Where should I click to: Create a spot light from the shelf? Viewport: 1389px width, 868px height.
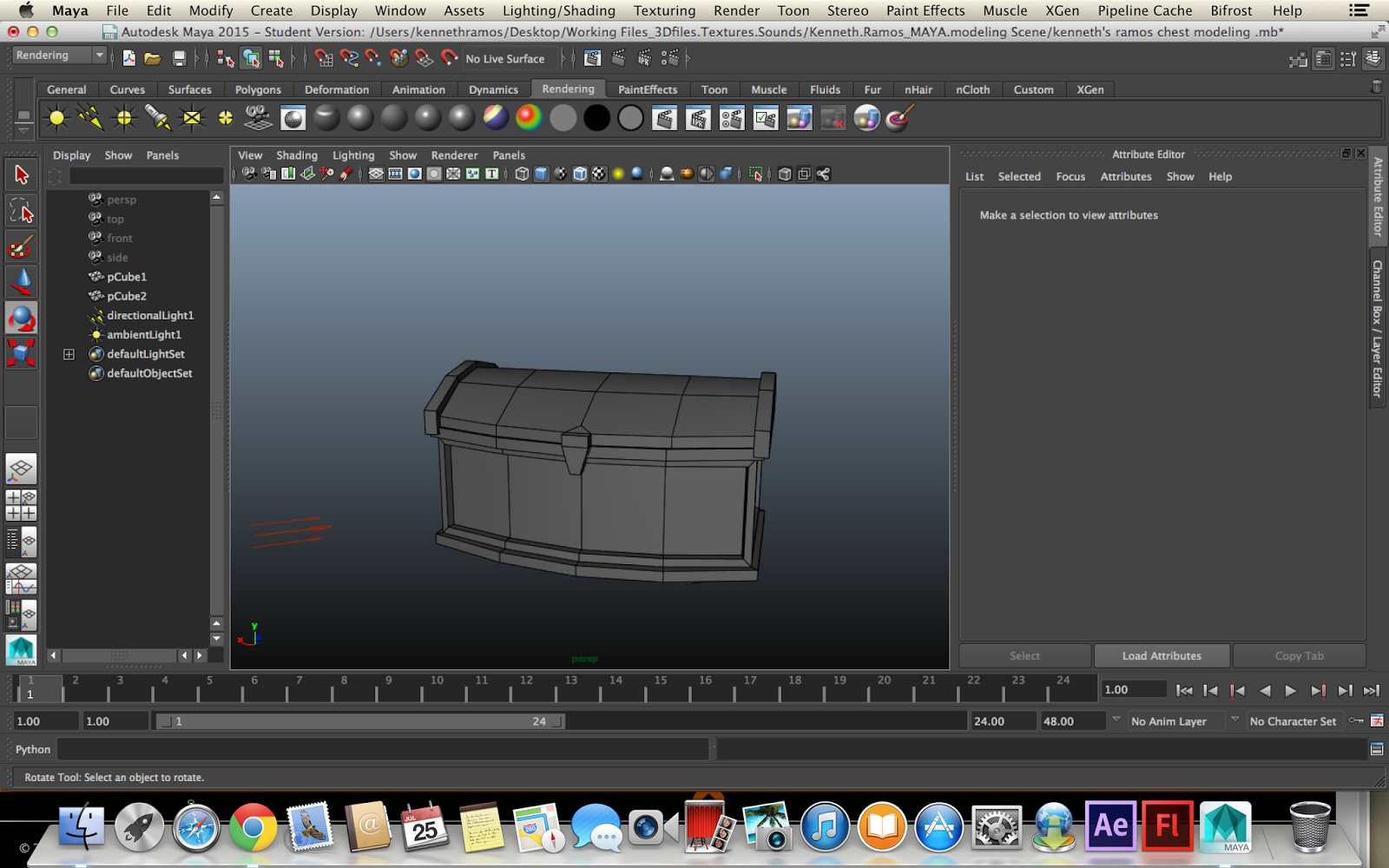pyautogui.click(x=159, y=117)
